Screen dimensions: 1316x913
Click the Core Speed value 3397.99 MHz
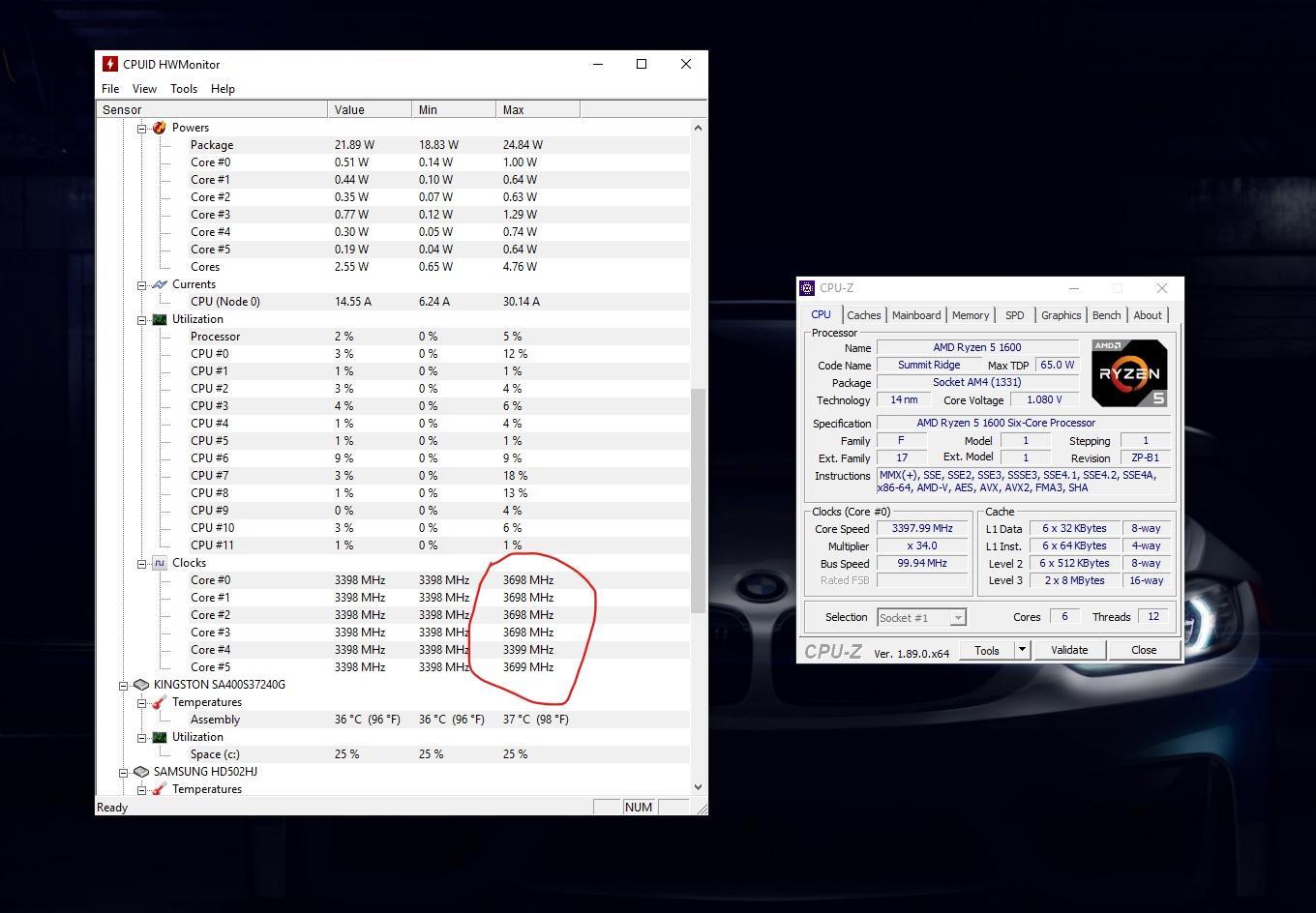click(x=922, y=529)
